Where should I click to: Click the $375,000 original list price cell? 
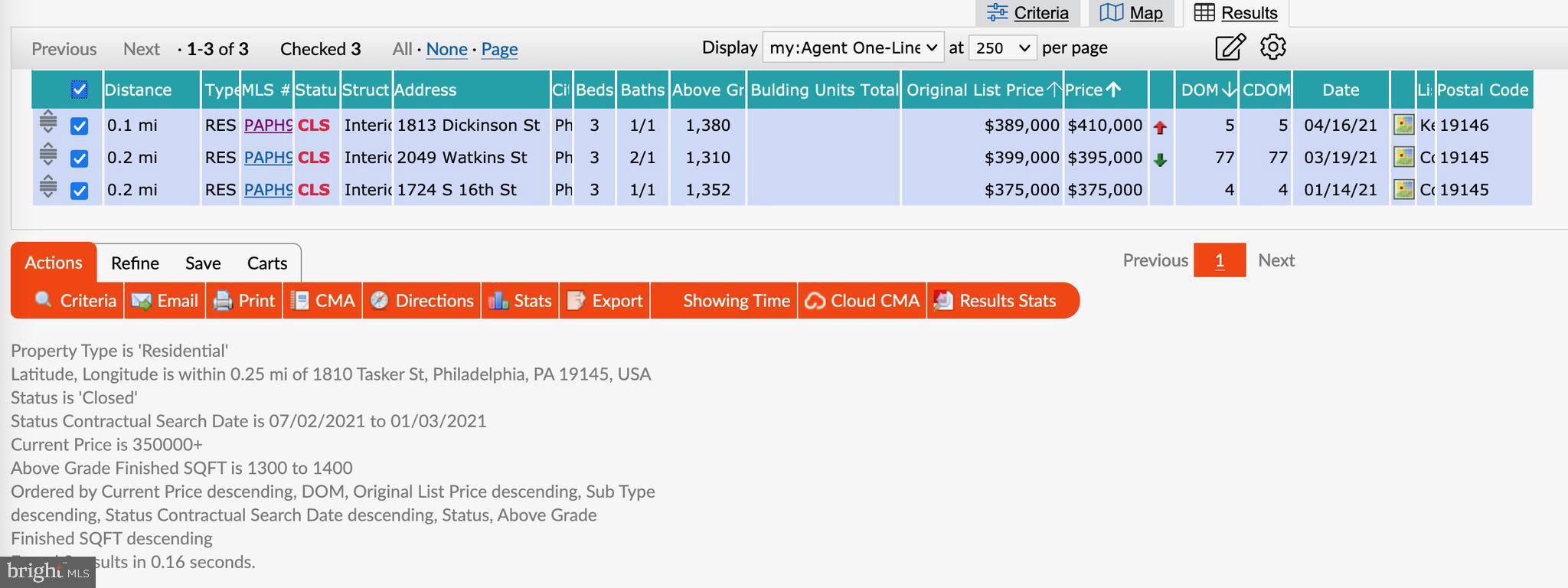[982, 189]
